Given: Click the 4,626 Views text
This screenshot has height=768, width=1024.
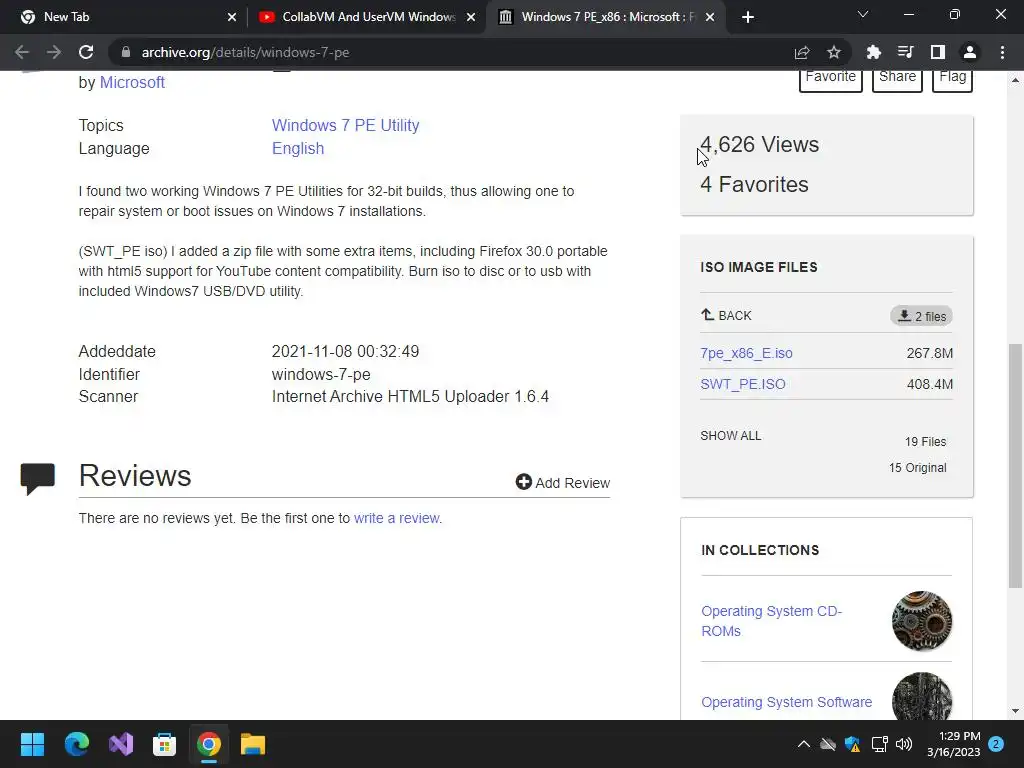Looking at the screenshot, I should pyautogui.click(x=760, y=144).
